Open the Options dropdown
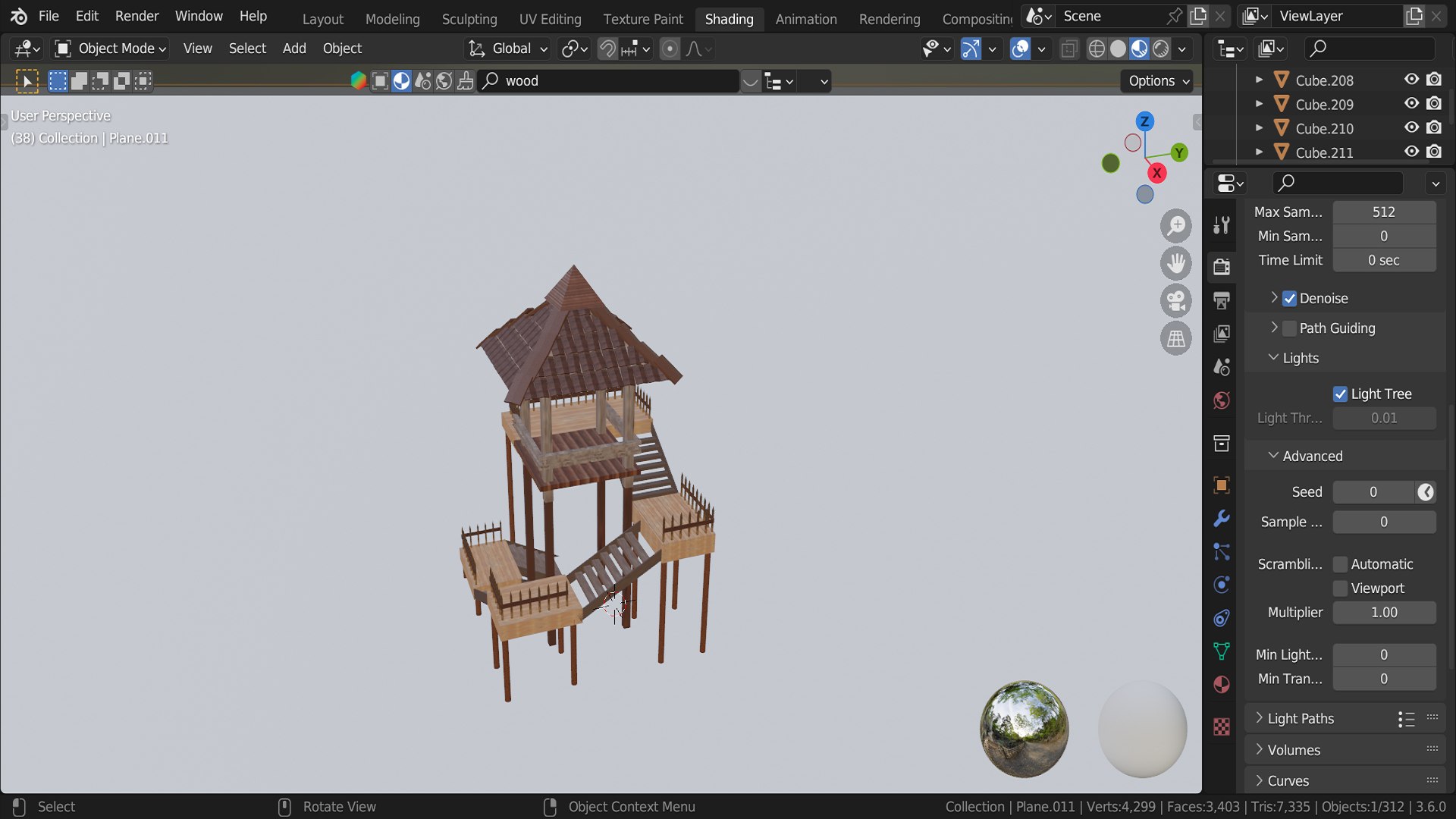Image resolution: width=1456 pixels, height=819 pixels. 1157,81
